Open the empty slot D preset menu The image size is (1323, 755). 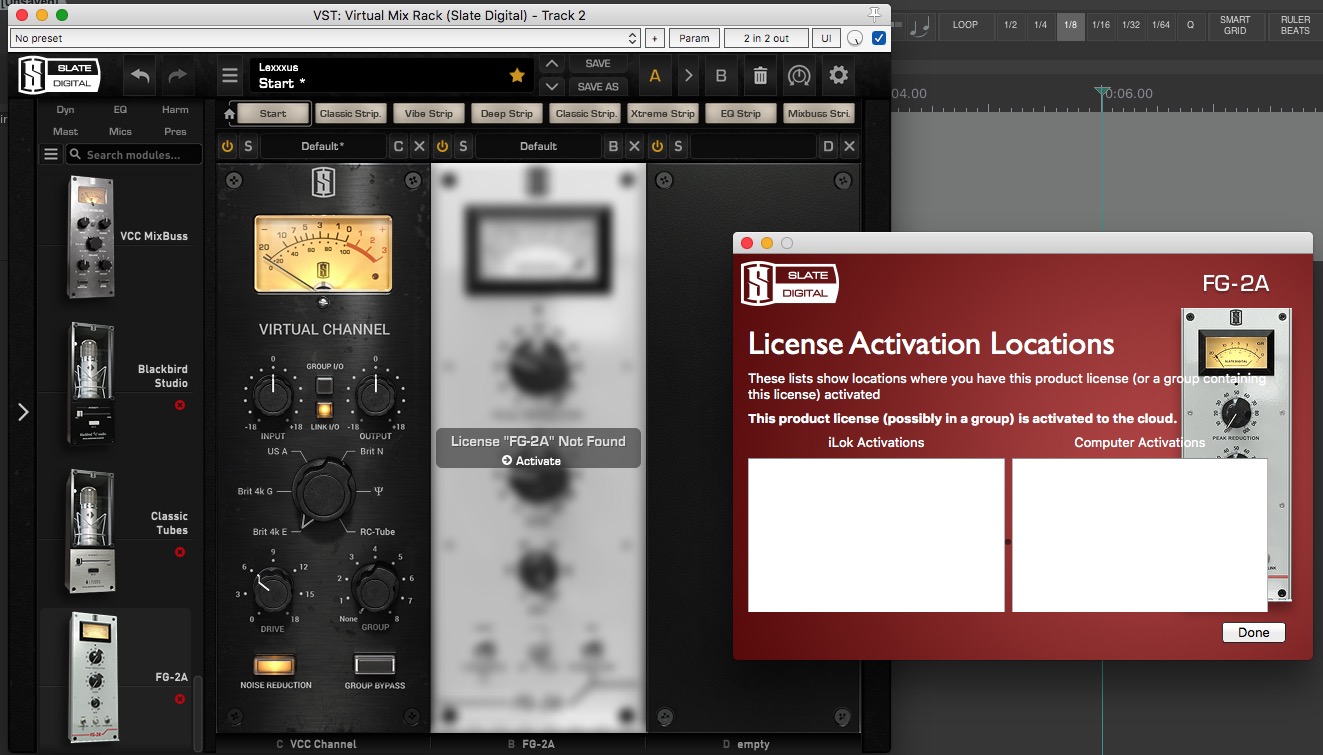753,147
